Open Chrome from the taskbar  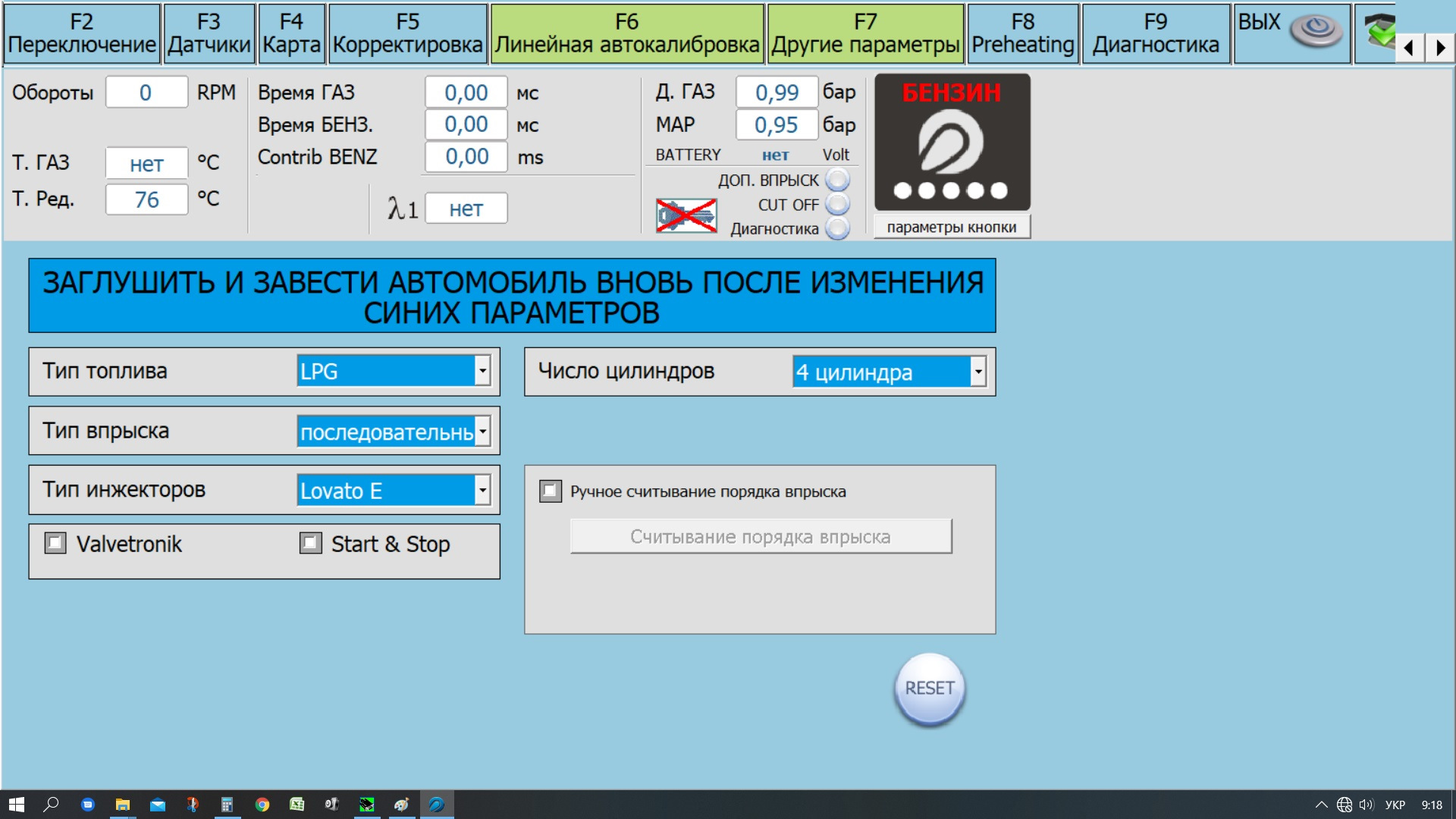coord(262,805)
